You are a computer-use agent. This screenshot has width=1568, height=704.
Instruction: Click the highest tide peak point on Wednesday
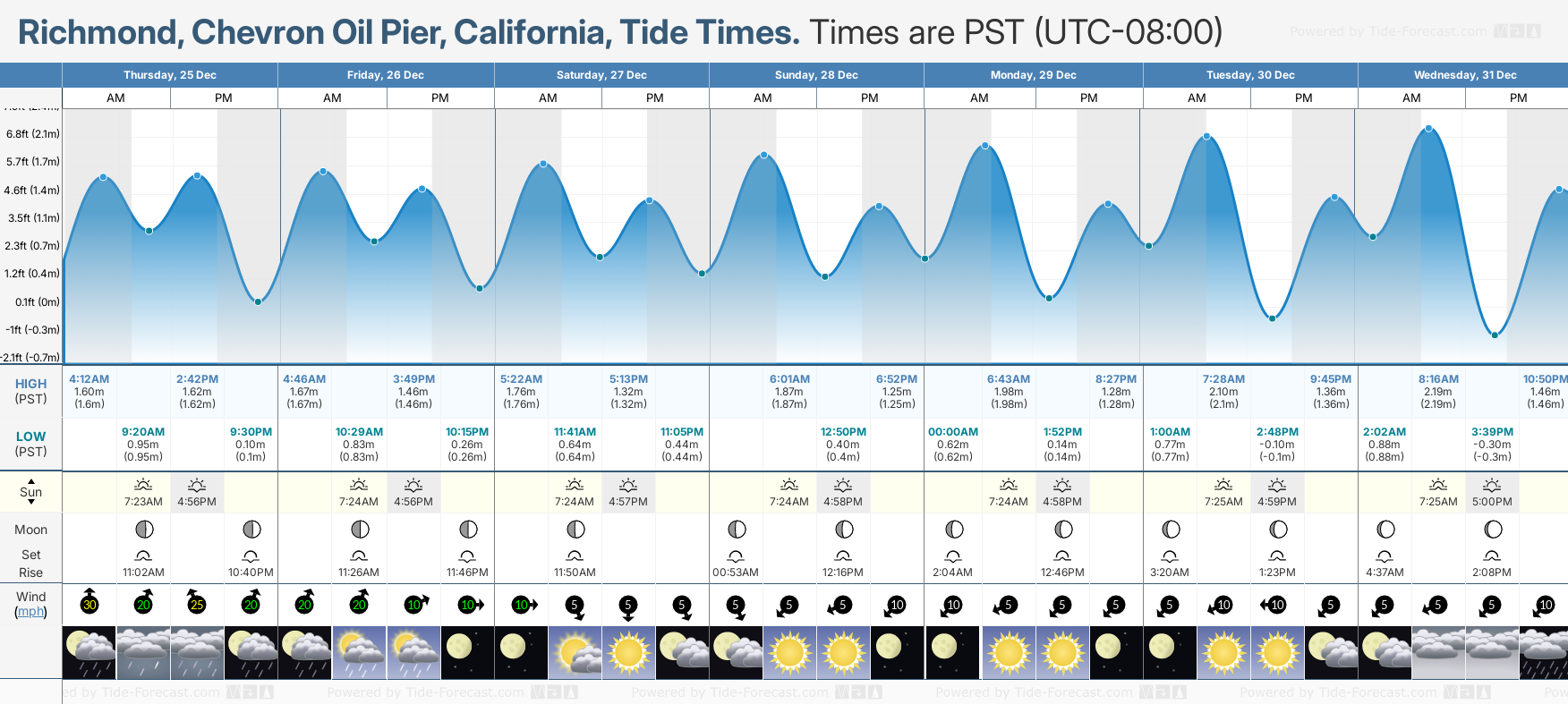(1428, 129)
